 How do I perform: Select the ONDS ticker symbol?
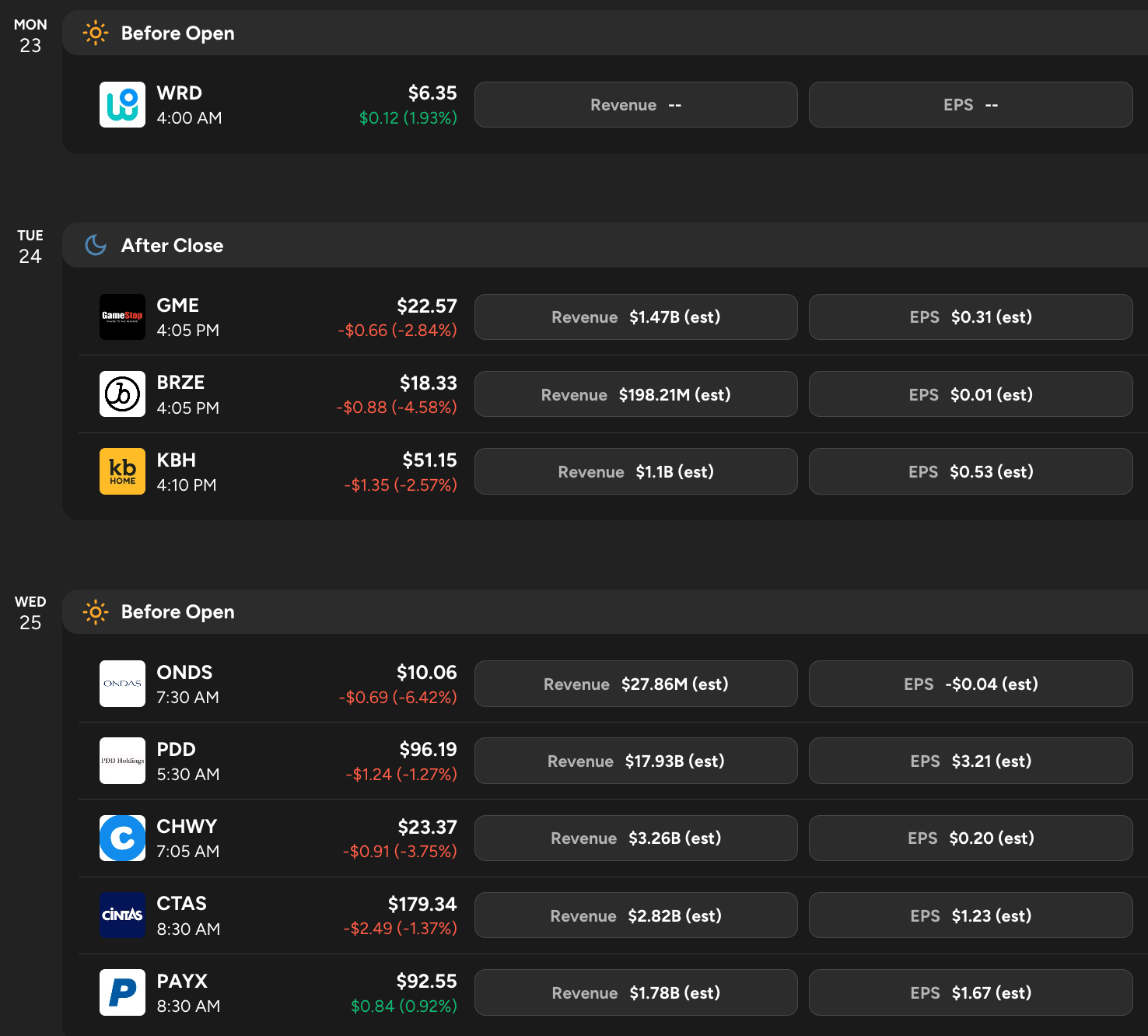click(x=184, y=672)
